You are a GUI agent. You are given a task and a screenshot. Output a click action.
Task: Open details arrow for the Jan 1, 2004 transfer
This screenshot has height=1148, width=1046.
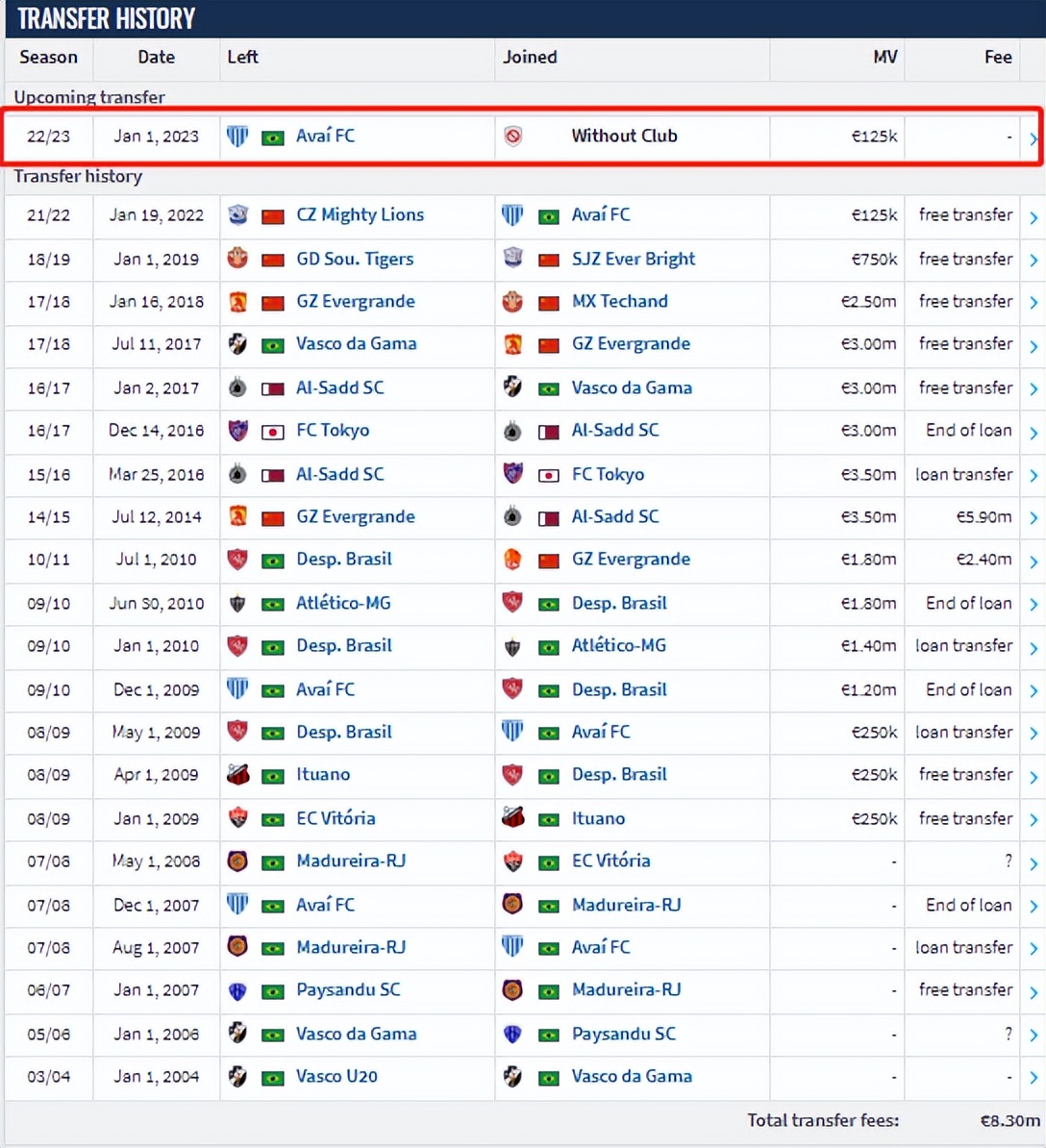[1033, 1078]
